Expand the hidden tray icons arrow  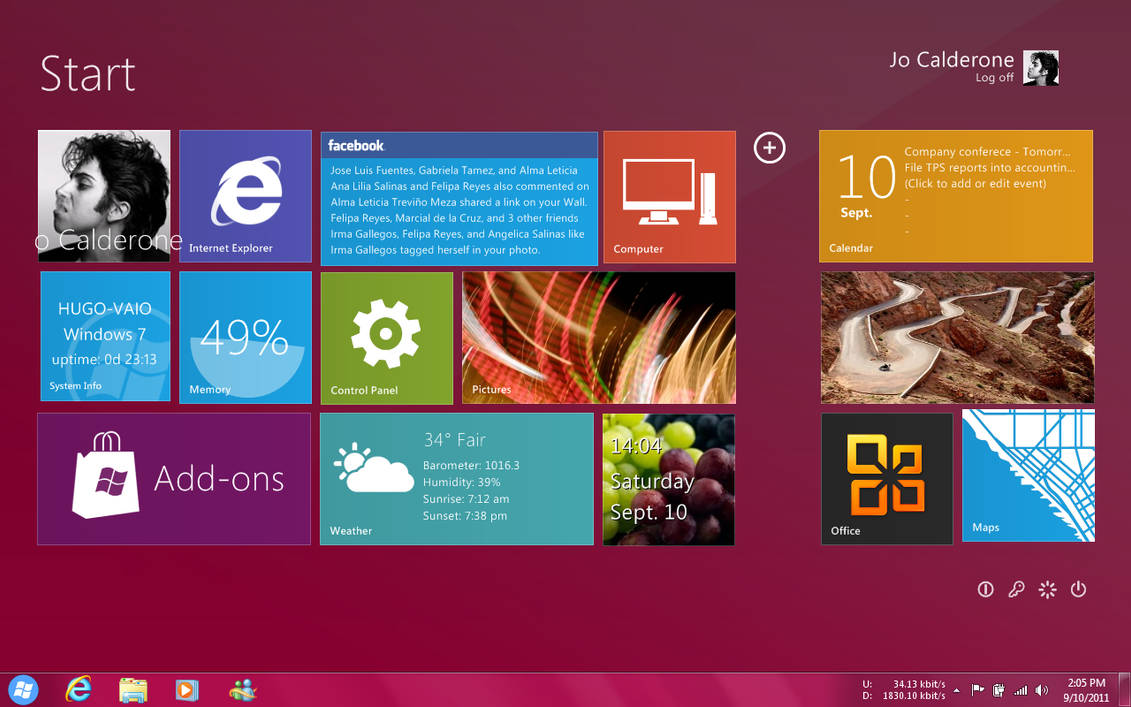point(956,690)
